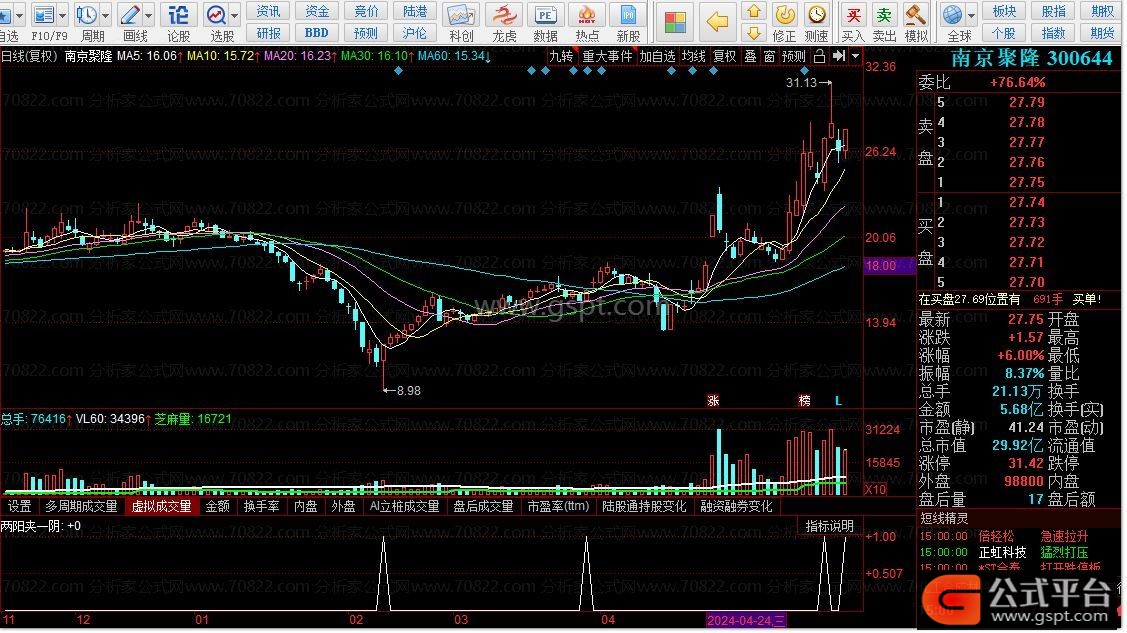Click the X10 volume scale label
The image size is (1127, 633).
pos(877,491)
